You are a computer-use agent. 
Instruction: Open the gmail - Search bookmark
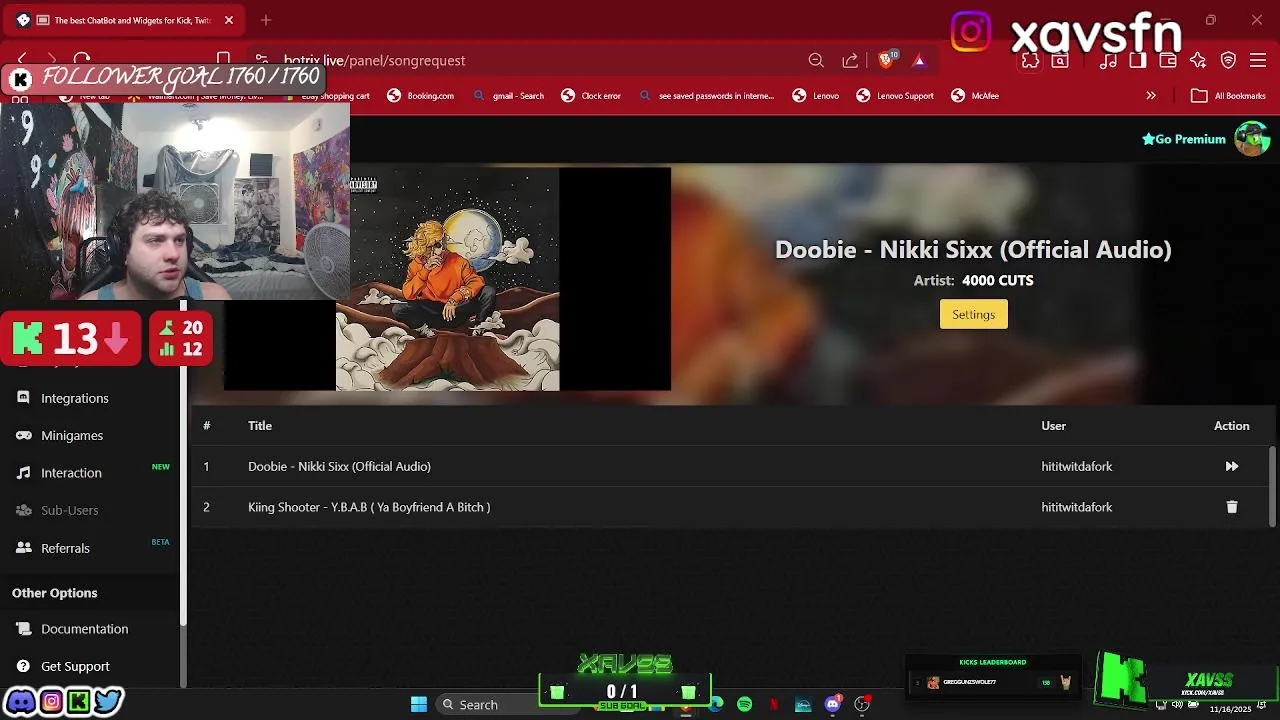(x=509, y=96)
